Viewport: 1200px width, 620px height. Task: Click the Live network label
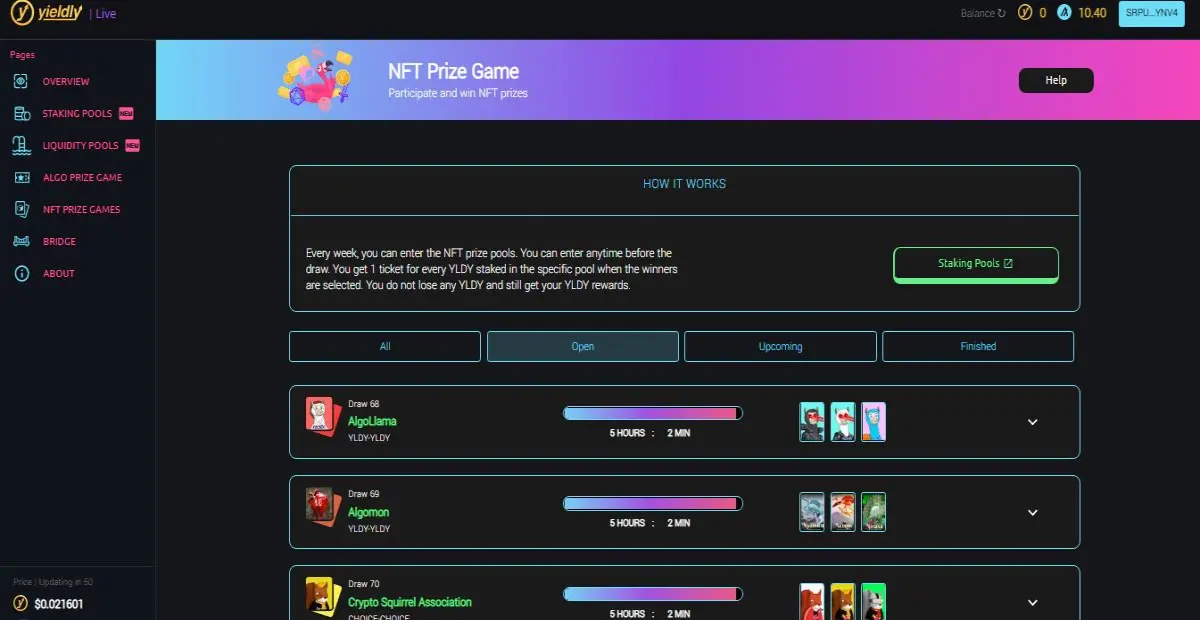tap(106, 14)
